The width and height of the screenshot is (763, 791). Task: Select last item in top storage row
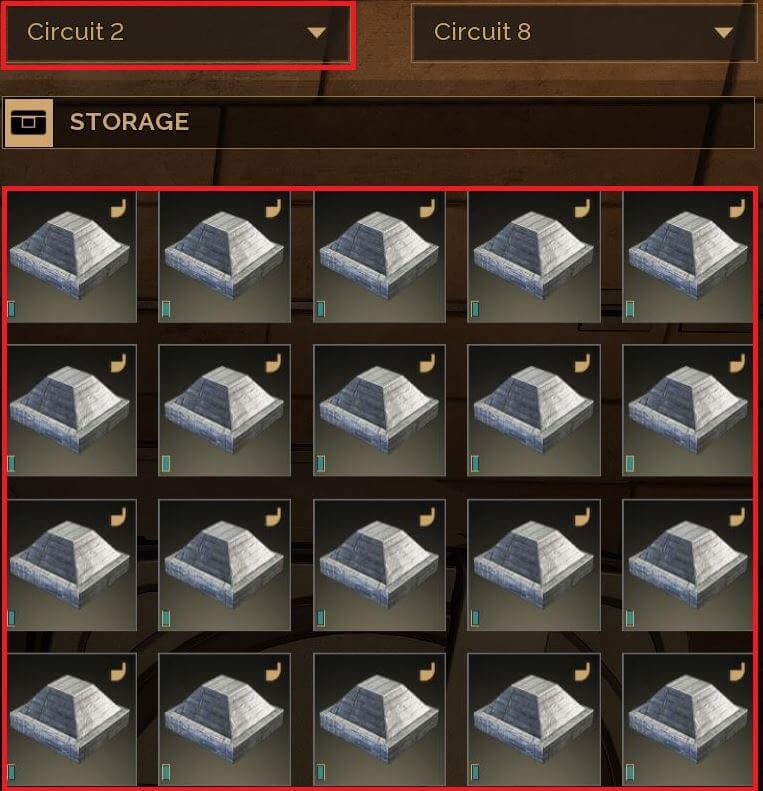688,257
